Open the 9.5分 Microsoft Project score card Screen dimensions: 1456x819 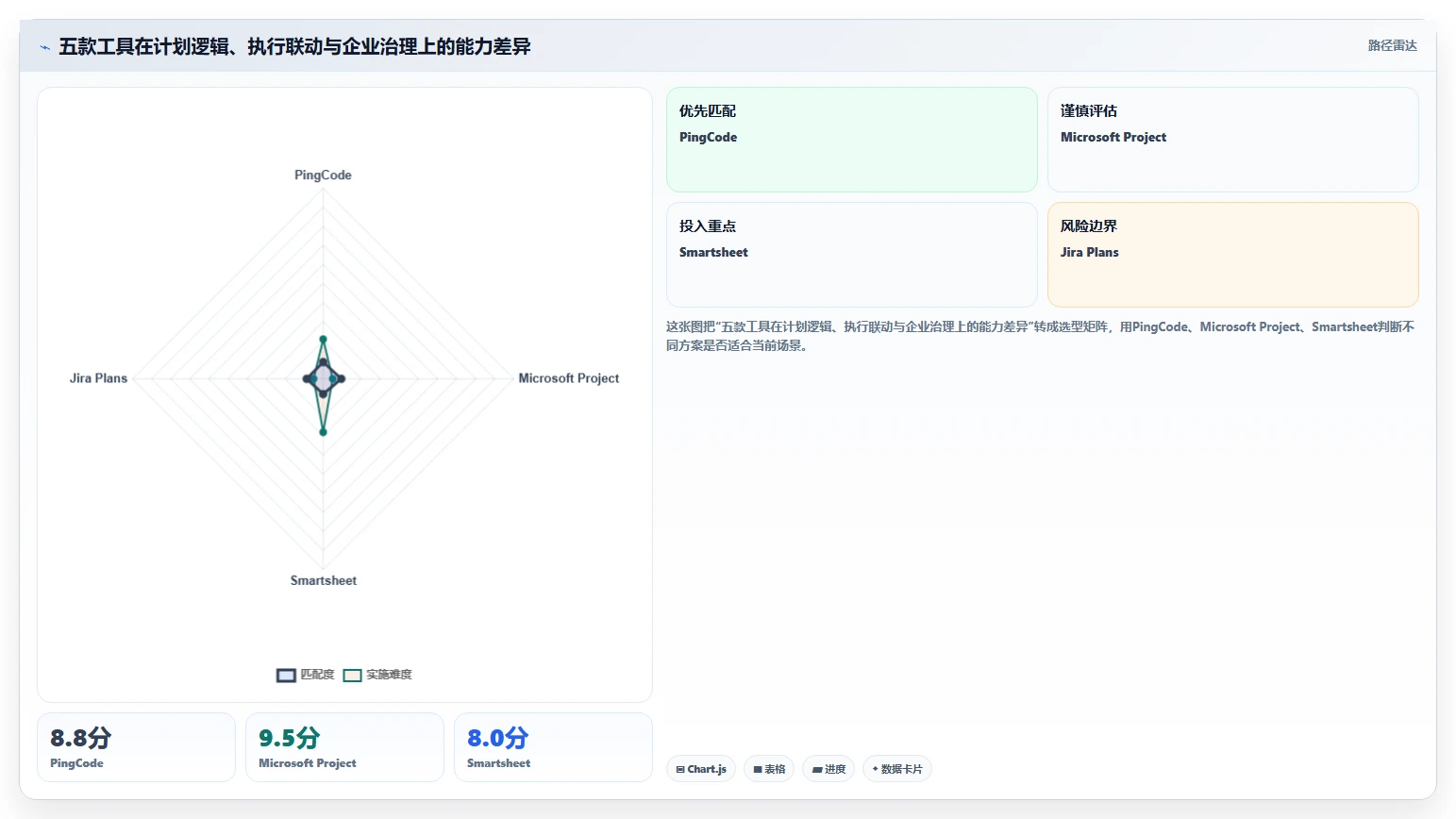344,747
